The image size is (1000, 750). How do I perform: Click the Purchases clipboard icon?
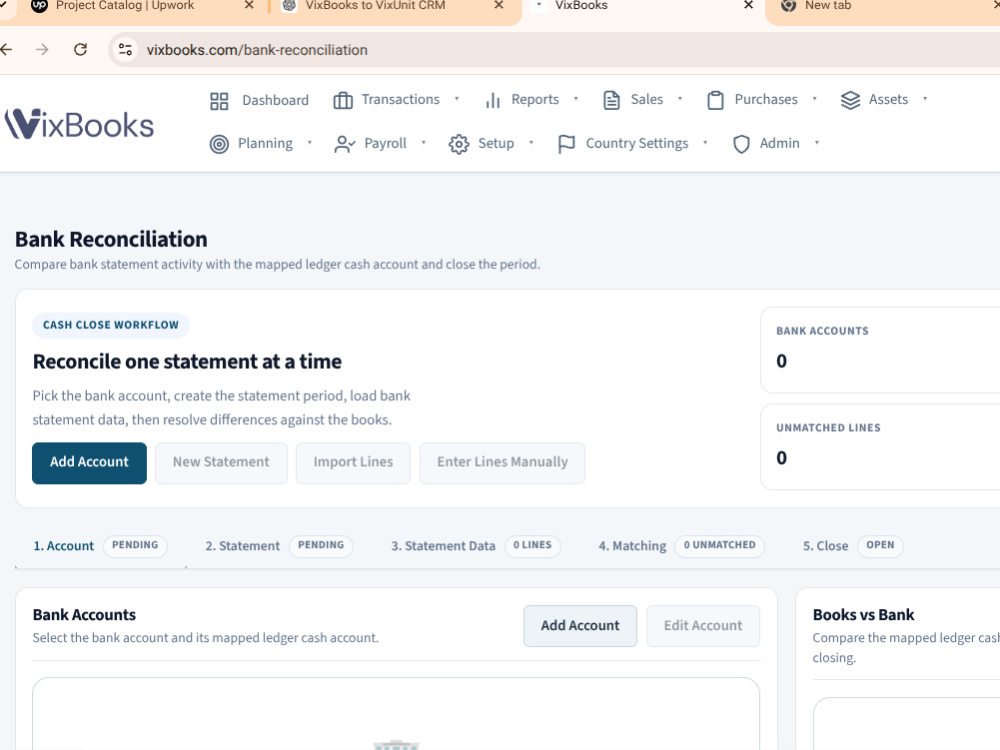pyautogui.click(x=716, y=100)
